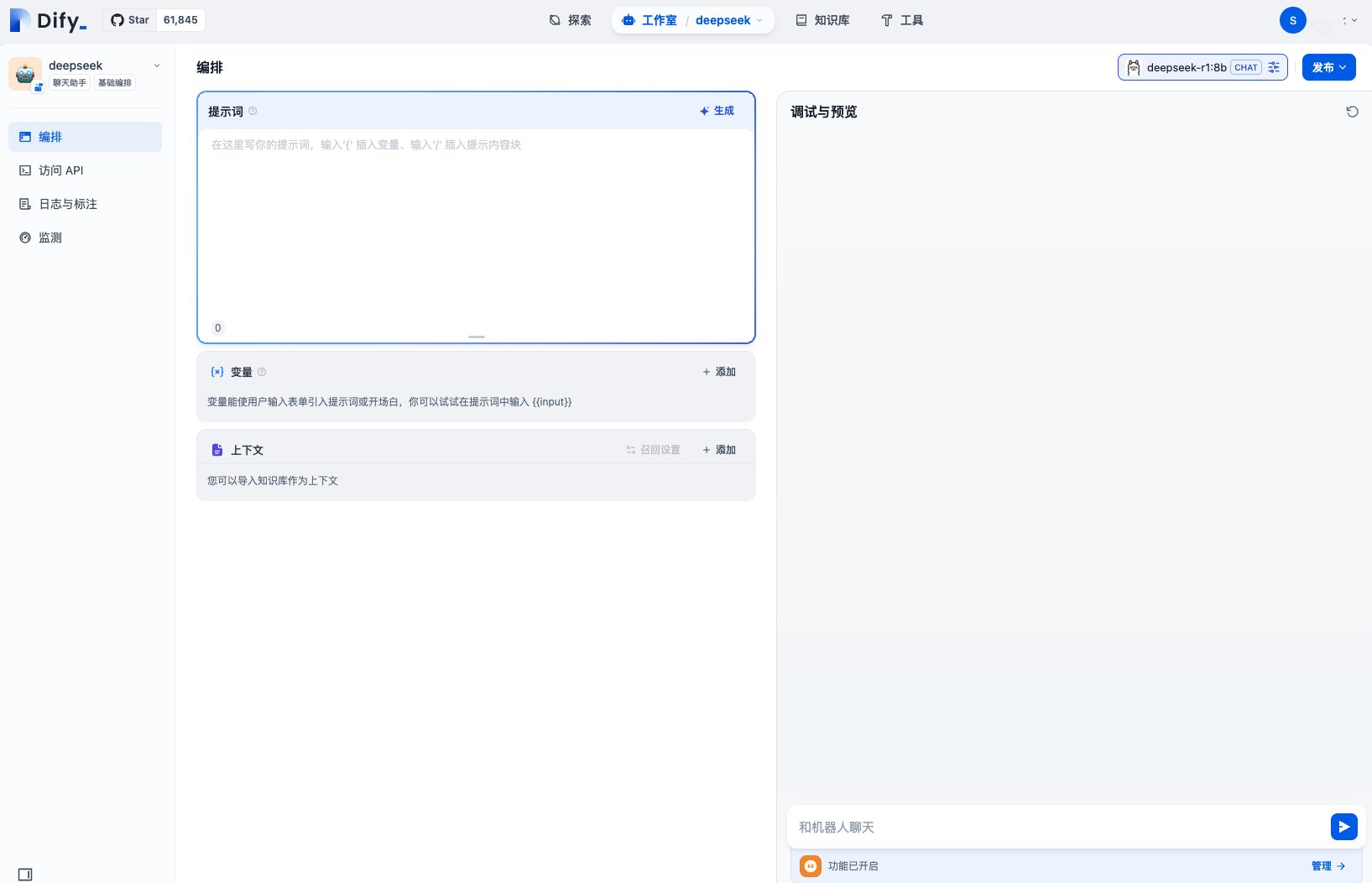Open the 探索 explore tab
Image resolution: width=1372 pixels, height=883 pixels.
[570, 20]
